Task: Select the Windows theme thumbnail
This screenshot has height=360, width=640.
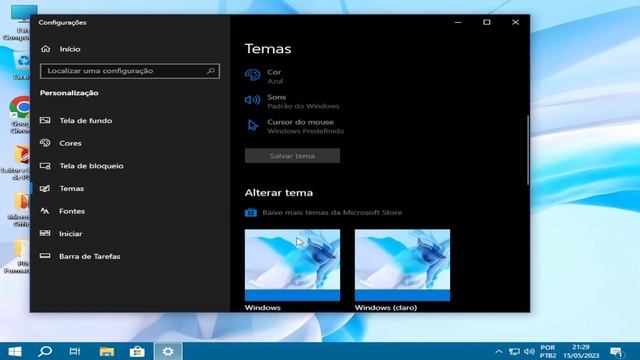Action: point(292,265)
